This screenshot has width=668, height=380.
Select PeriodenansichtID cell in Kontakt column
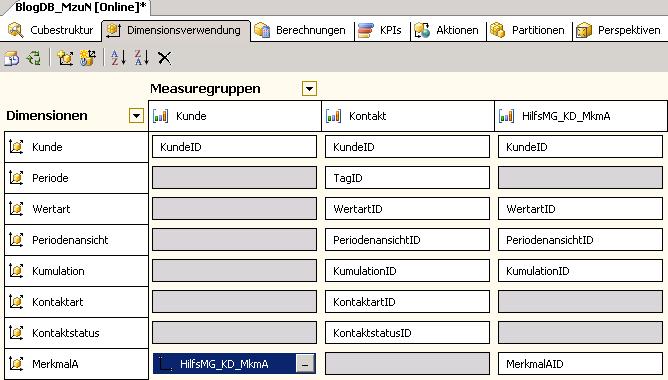click(407, 240)
